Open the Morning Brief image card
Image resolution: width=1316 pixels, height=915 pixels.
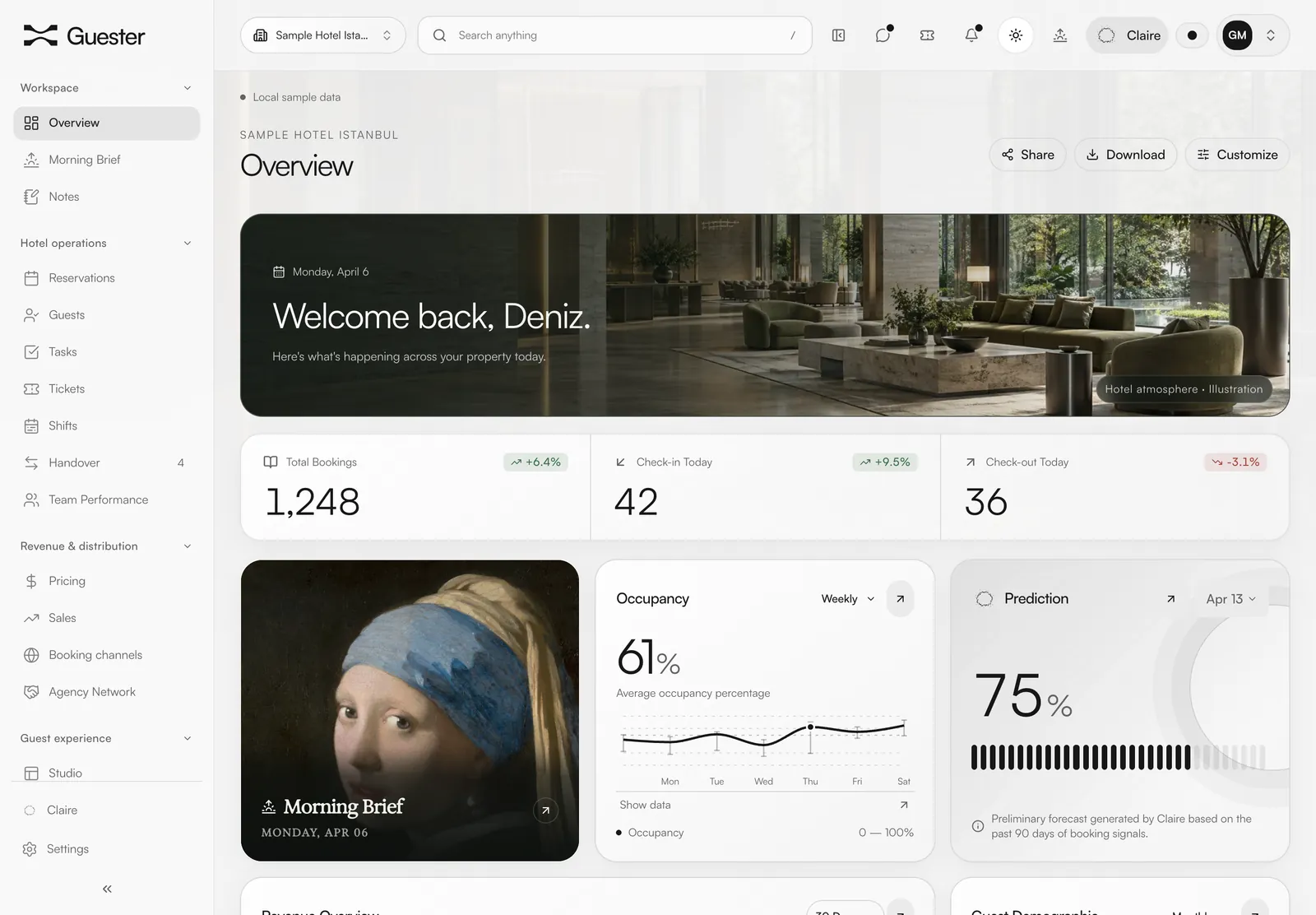click(410, 711)
